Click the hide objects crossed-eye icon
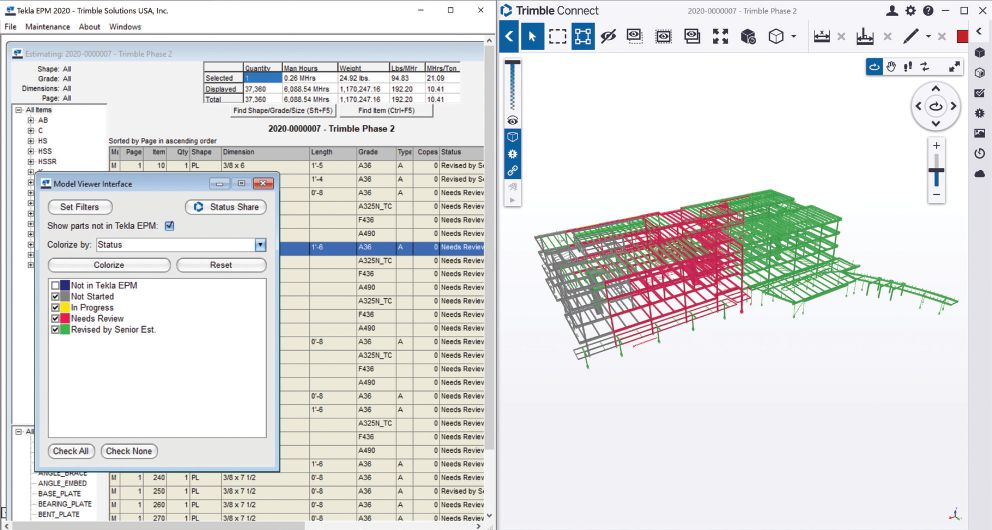 (607, 37)
